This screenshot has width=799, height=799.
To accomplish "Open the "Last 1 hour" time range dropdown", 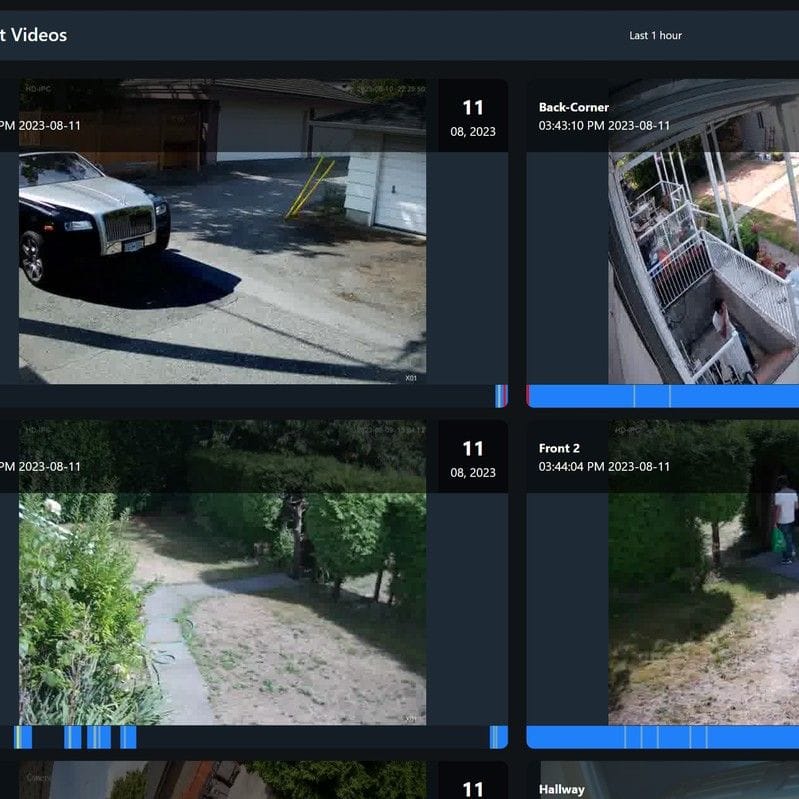I will [x=655, y=36].
